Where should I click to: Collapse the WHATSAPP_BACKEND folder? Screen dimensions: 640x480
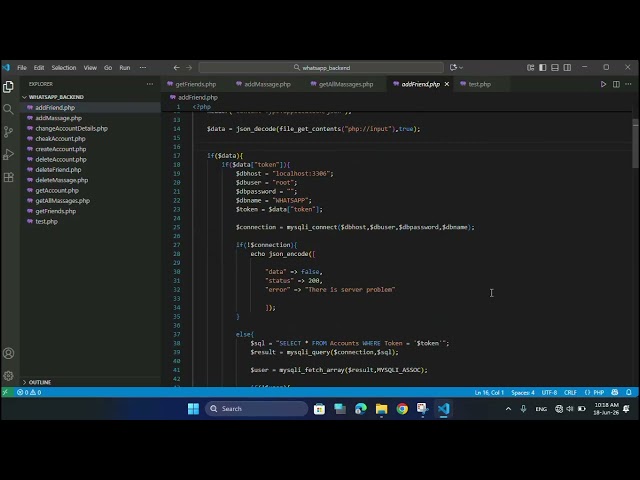point(56,97)
